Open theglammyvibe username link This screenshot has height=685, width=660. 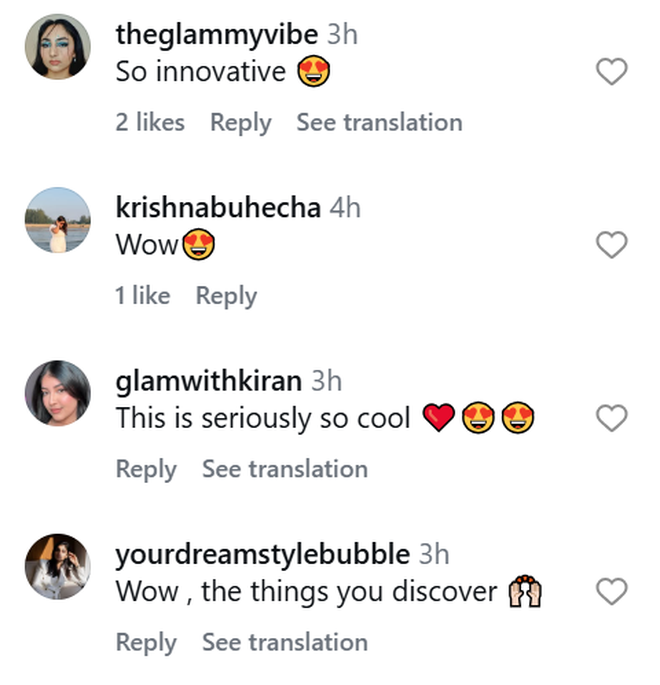(217, 35)
